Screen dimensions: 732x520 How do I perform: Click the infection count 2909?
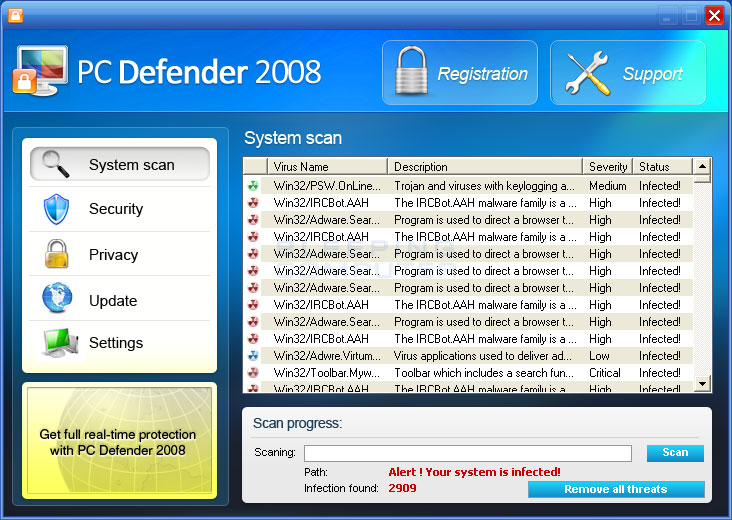click(402, 488)
